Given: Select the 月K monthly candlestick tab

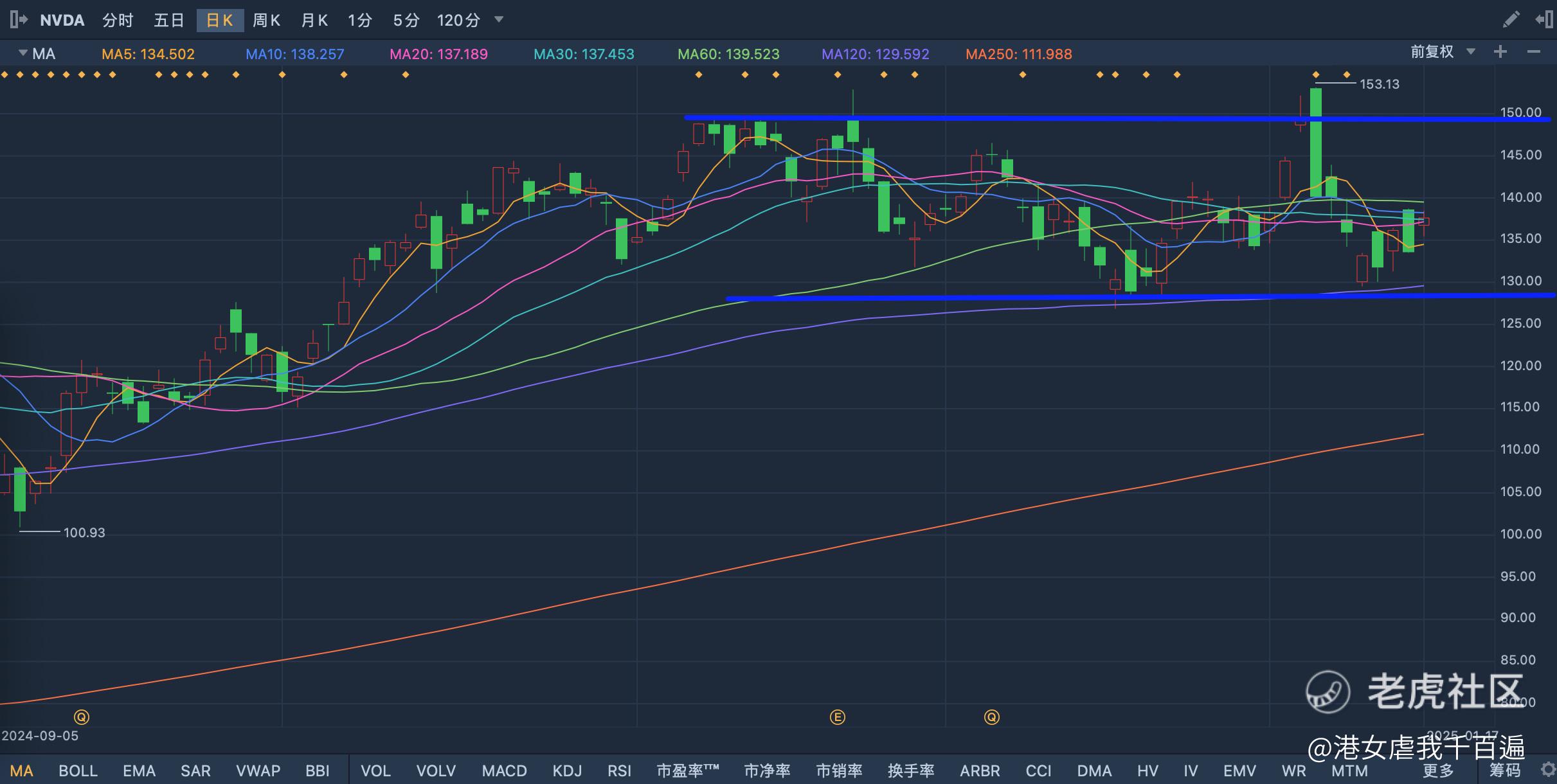Looking at the screenshot, I should tap(314, 21).
